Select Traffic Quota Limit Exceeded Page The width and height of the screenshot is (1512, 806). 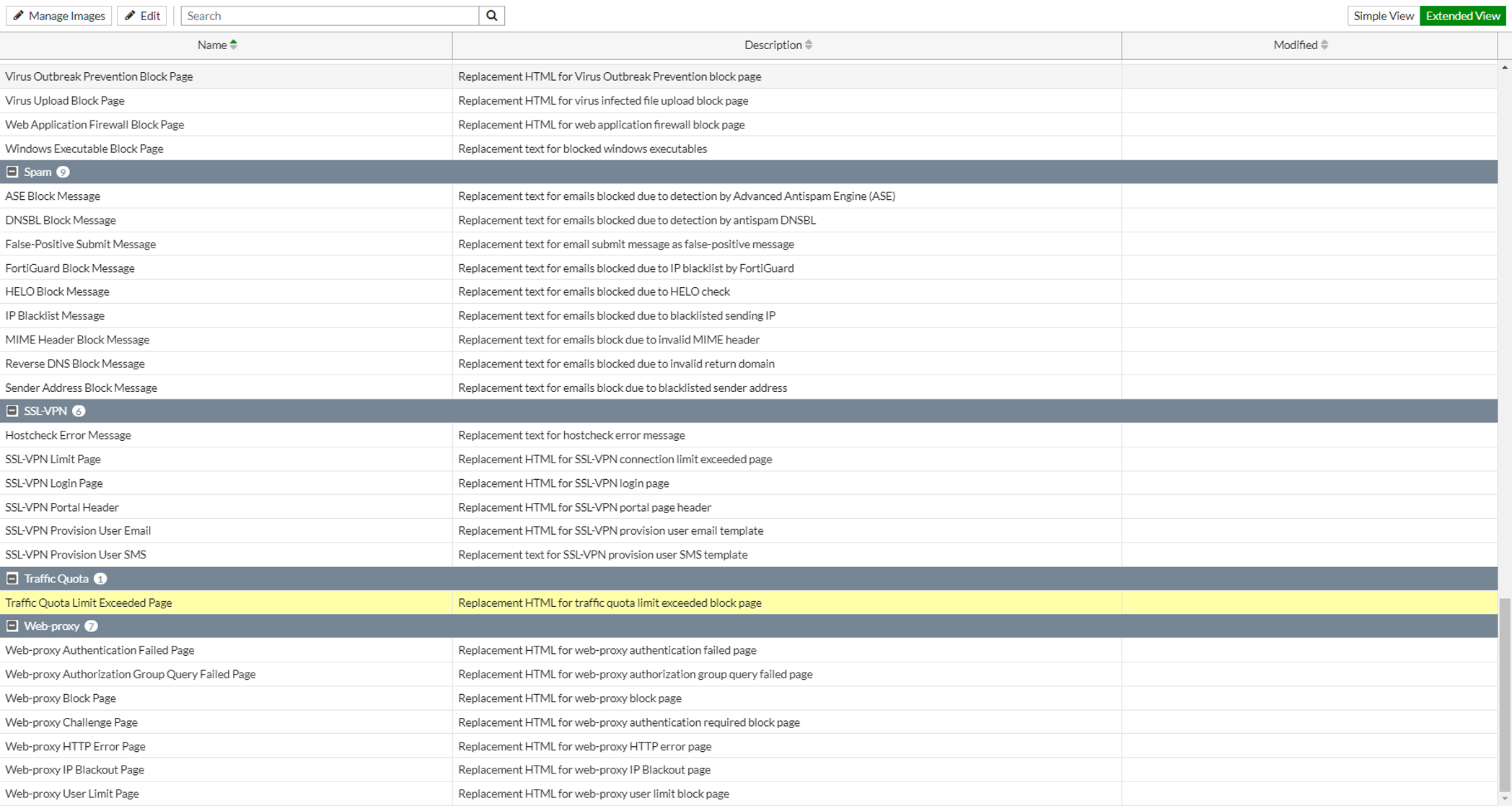[x=89, y=603]
